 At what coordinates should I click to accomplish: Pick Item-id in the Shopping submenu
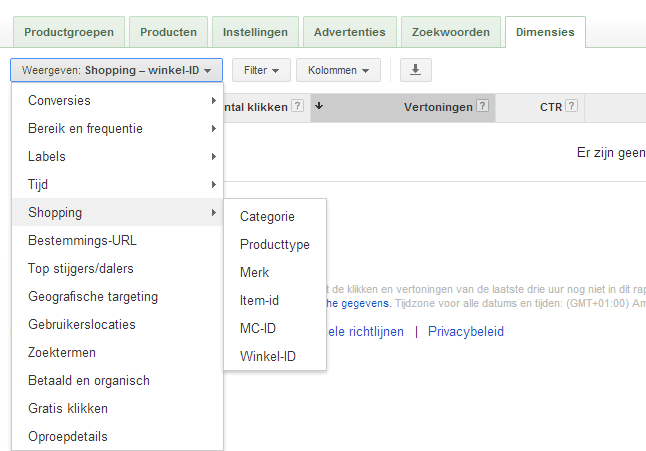click(x=275, y=301)
